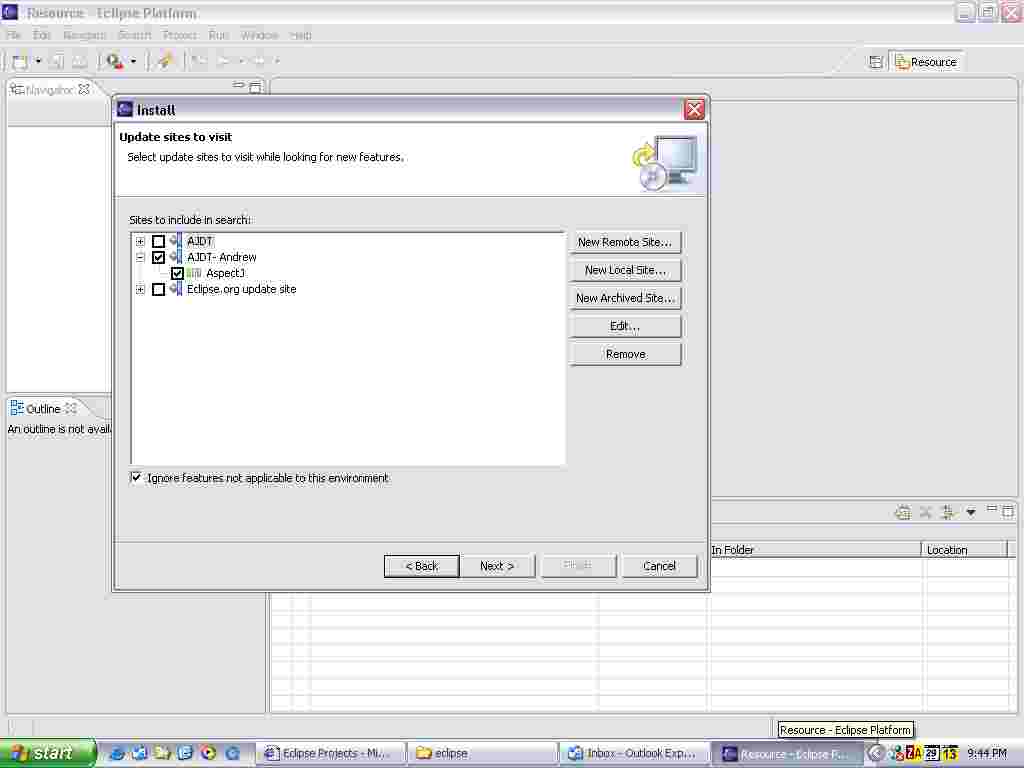Minimize the Tasks view panel
Image resolution: width=1024 pixels, height=768 pixels.
[991, 508]
